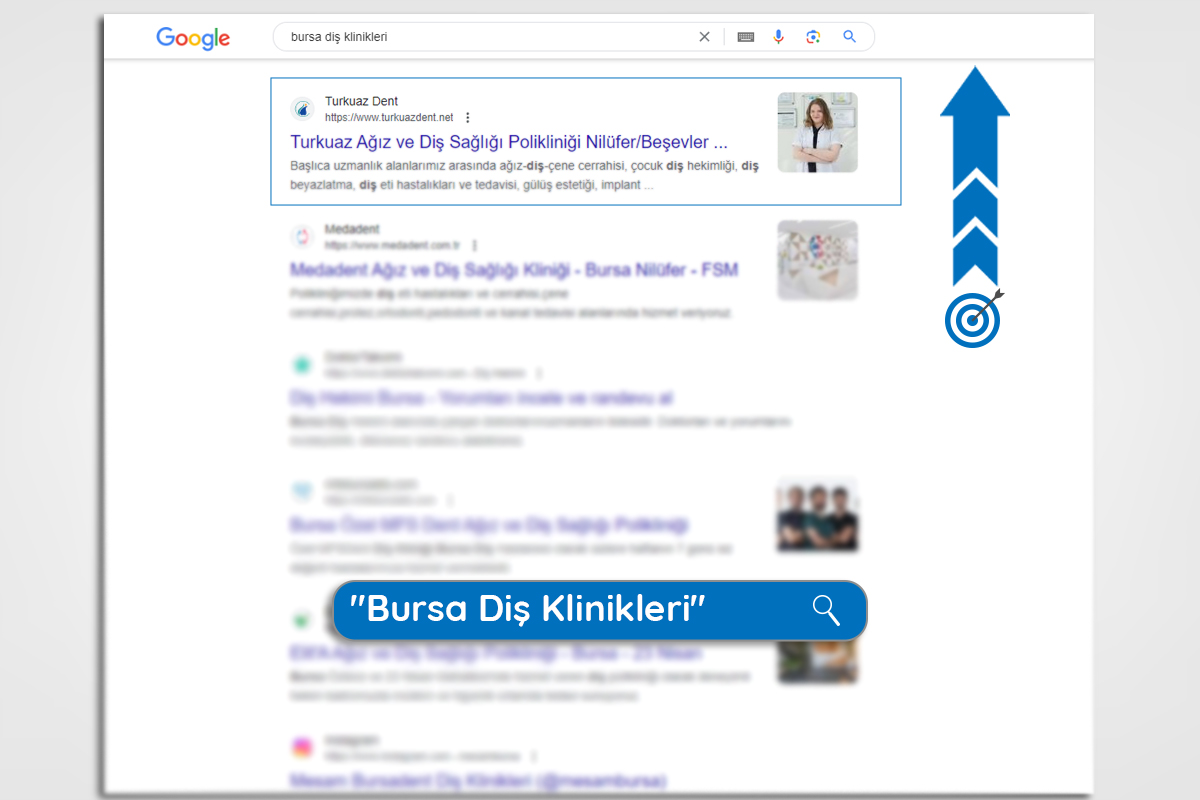Open the Turkuaz Ağız ve Diş Sağlığı Polikliniği result
The image size is (1200, 800).
(x=509, y=142)
